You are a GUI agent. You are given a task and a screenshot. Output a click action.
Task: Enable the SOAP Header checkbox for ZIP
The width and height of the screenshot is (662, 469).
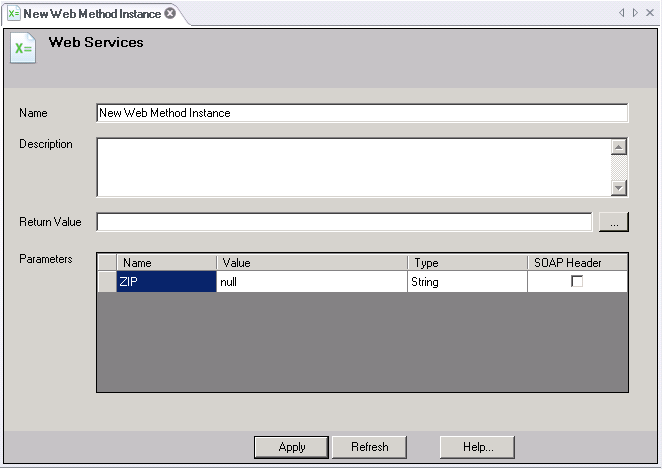point(577,282)
